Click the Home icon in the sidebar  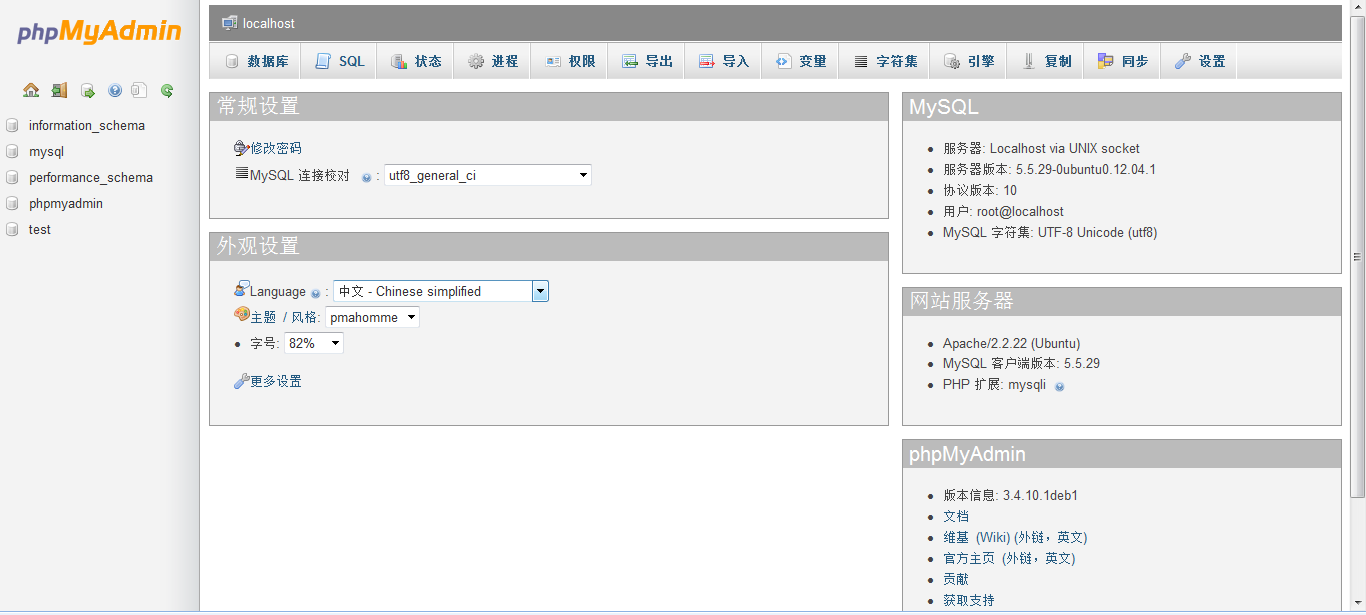point(31,91)
